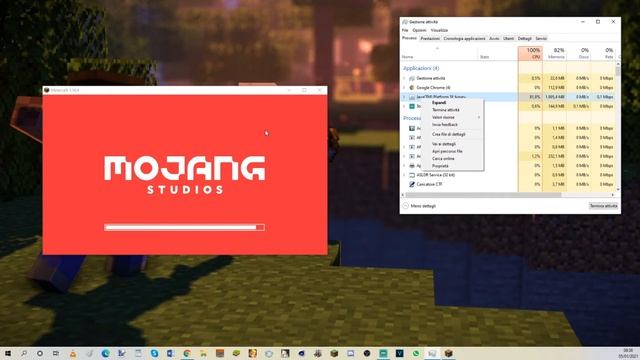The width and height of the screenshot is (640, 360).
Task: Expand the Java Platform SE binary row
Action: pos(404,97)
